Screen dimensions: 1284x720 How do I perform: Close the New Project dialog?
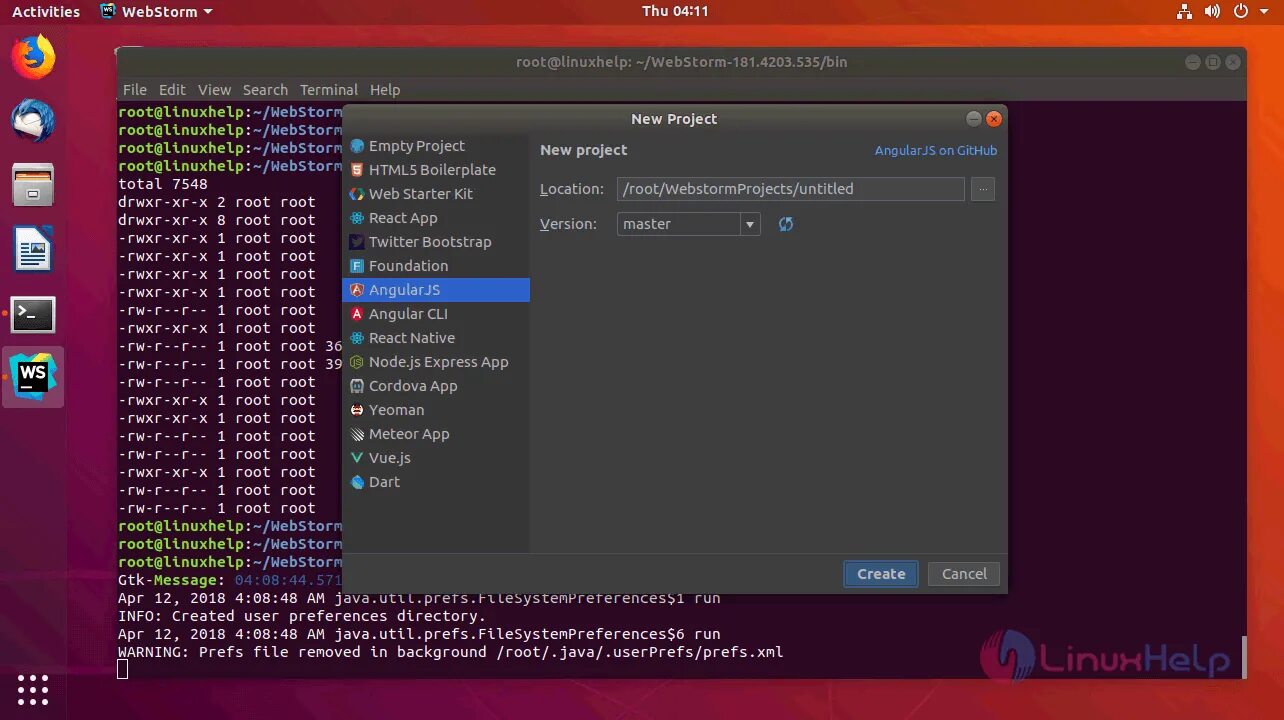pyautogui.click(x=993, y=119)
